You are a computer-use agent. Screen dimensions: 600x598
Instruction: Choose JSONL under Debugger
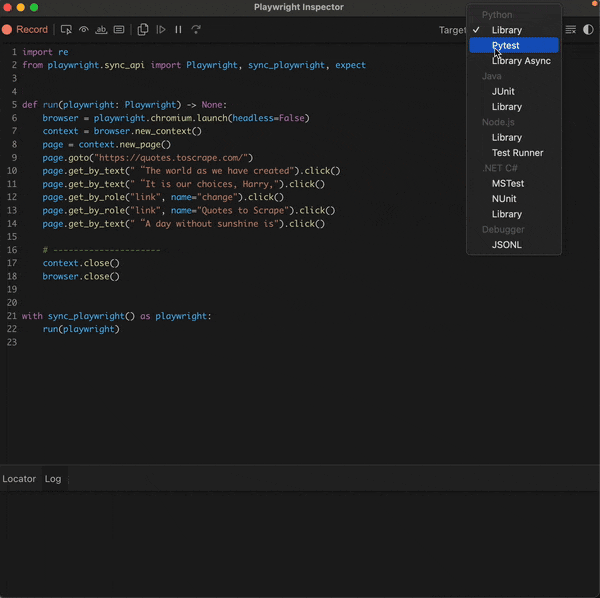pyautogui.click(x=514, y=244)
